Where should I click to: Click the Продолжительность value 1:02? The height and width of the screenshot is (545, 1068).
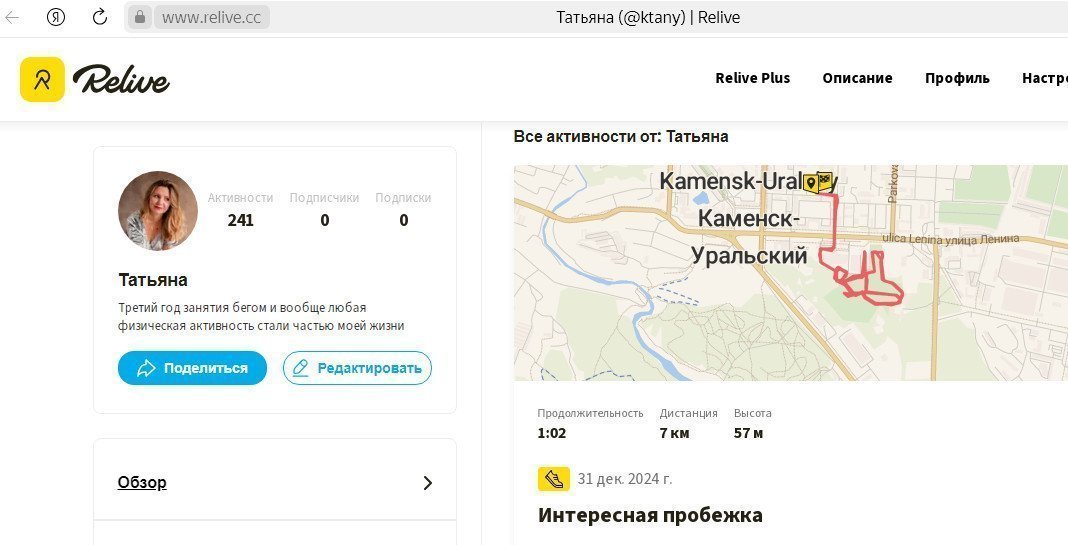point(552,433)
